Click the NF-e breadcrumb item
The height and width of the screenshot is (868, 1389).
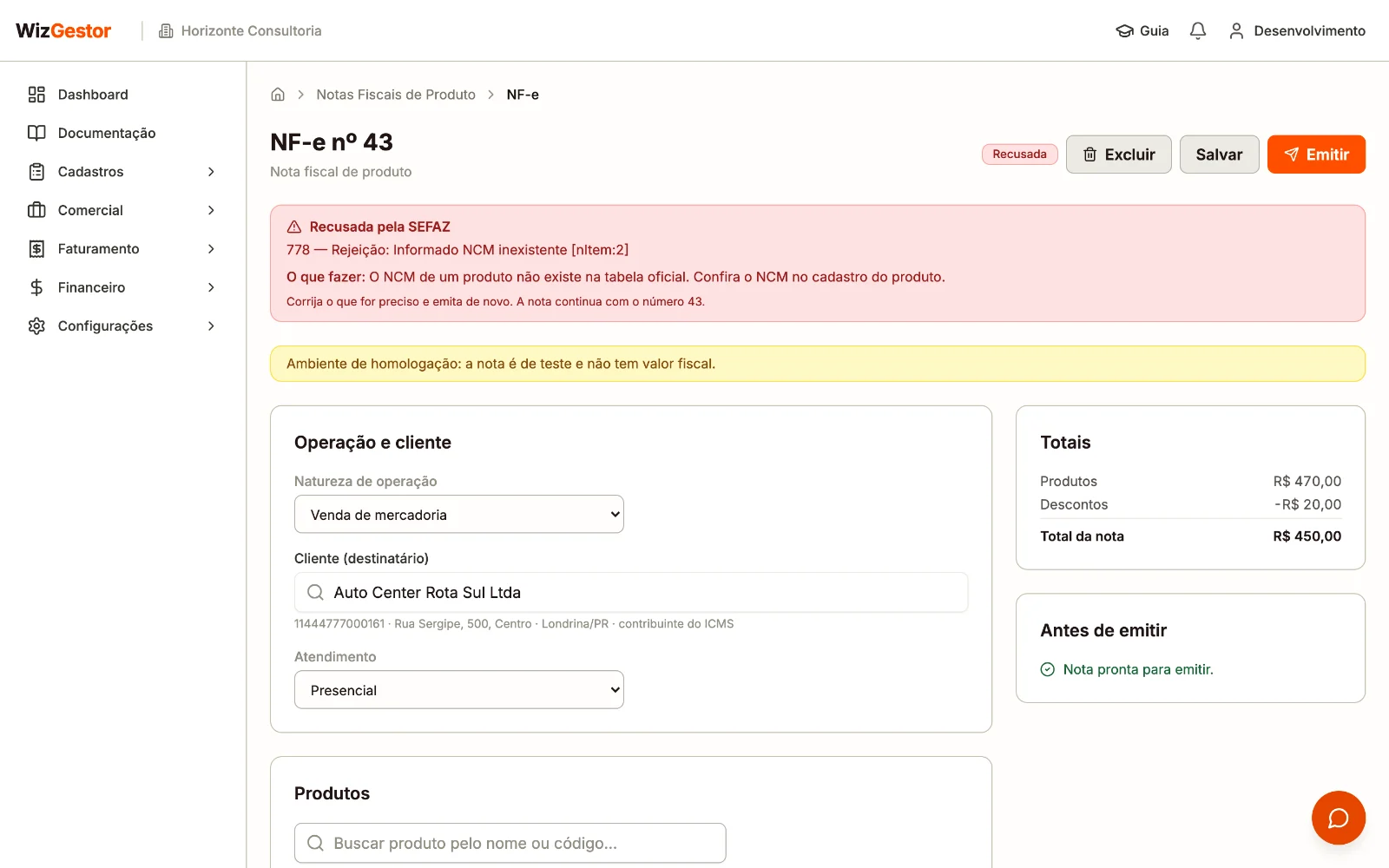523,95
